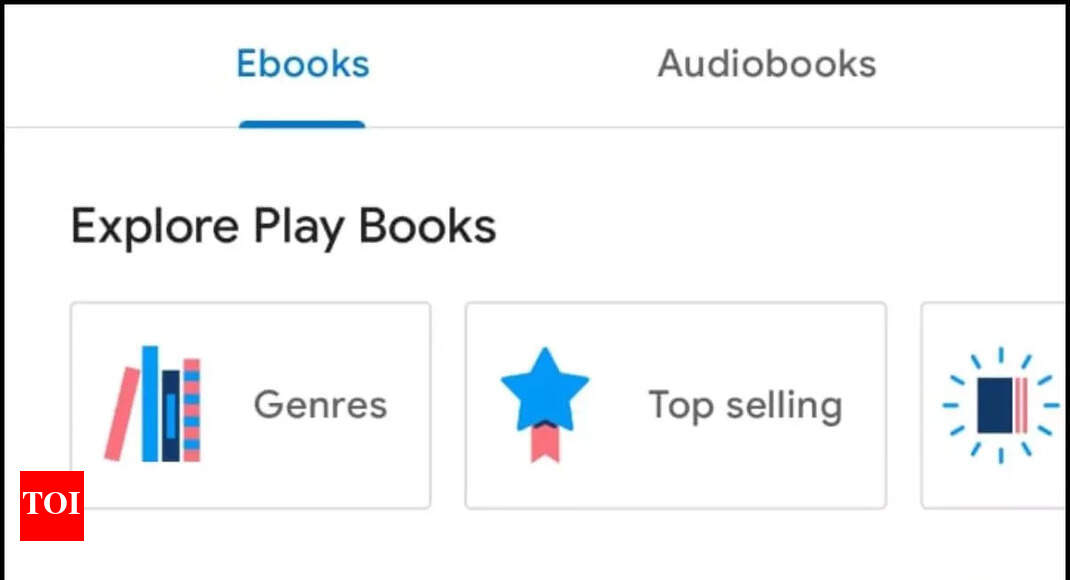Click the Top selling label text
This screenshot has width=1070, height=580.
[x=745, y=405]
